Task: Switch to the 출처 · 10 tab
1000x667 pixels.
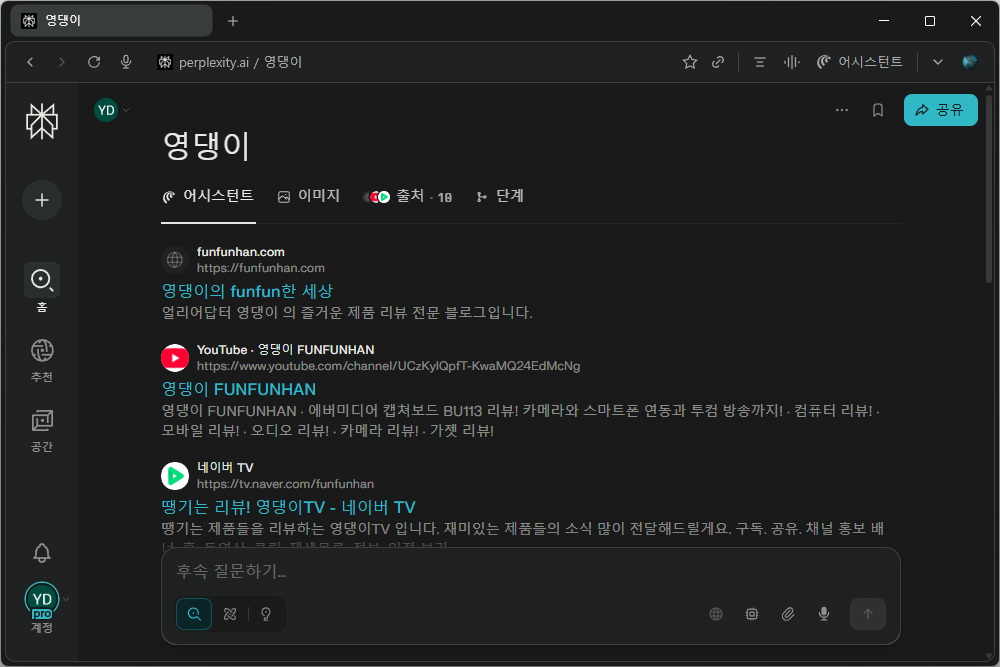Action: 408,196
